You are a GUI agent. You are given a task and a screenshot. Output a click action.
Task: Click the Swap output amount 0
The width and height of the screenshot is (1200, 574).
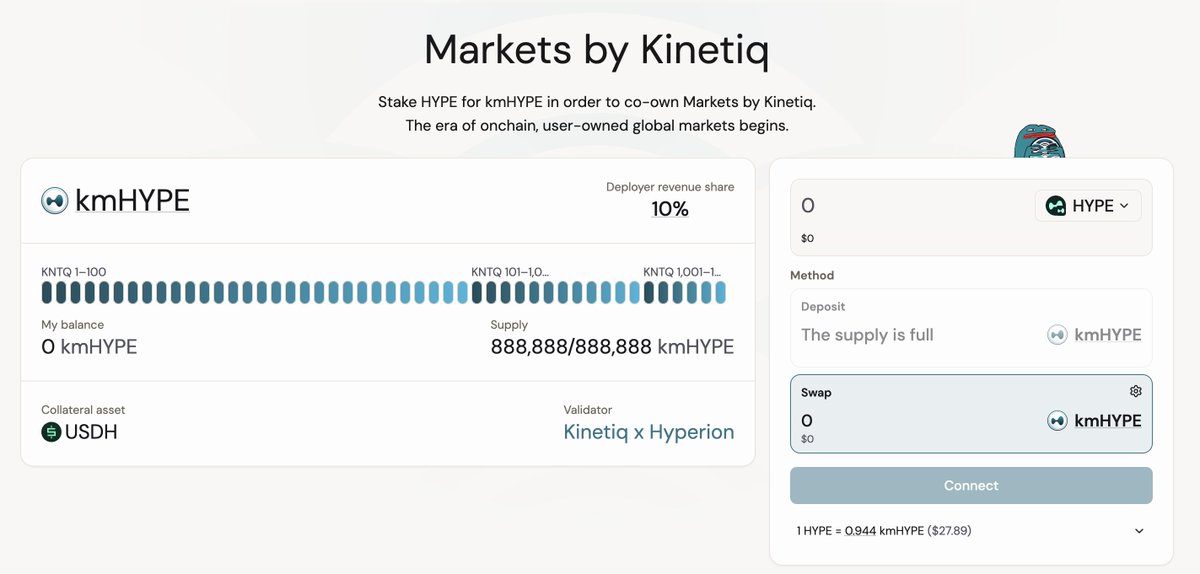pyautogui.click(x=807, y=421)
